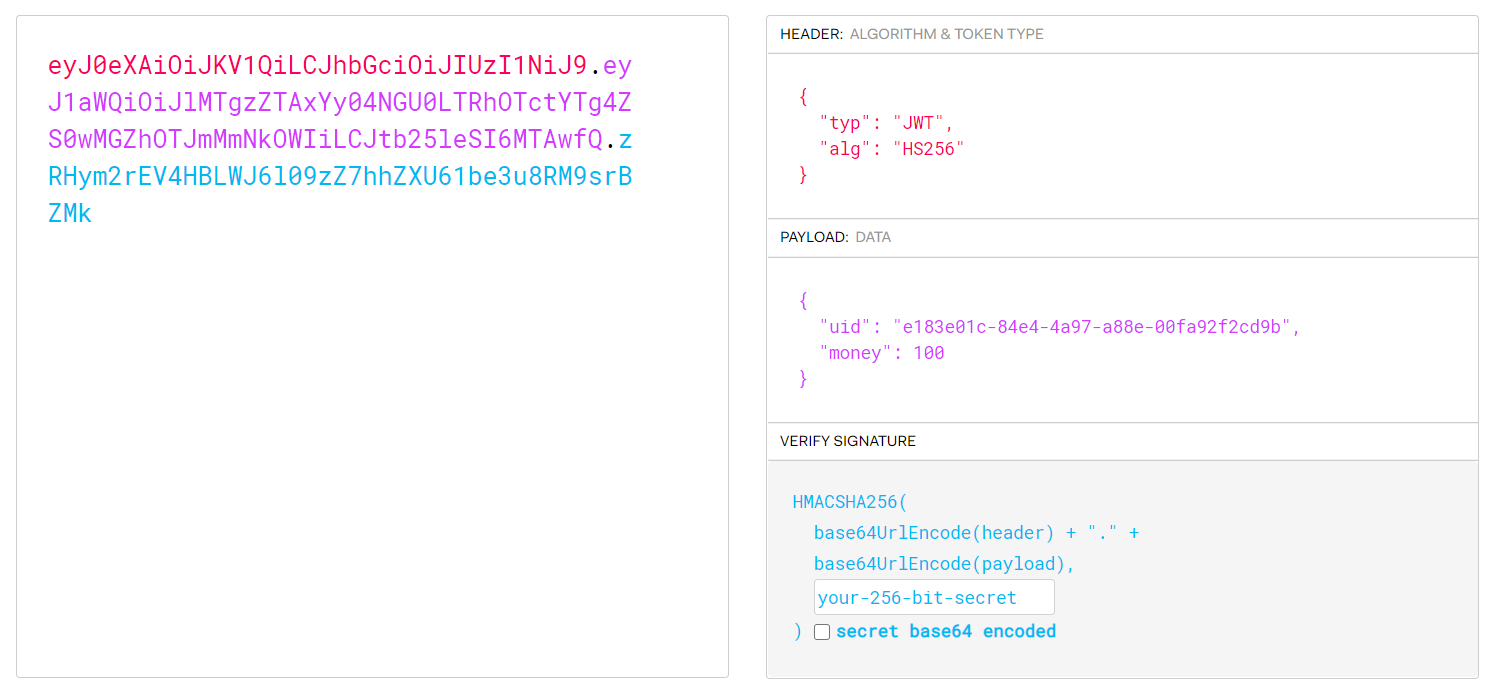Click the red header segment of encoded token
1501x699 pixels.
318,66
